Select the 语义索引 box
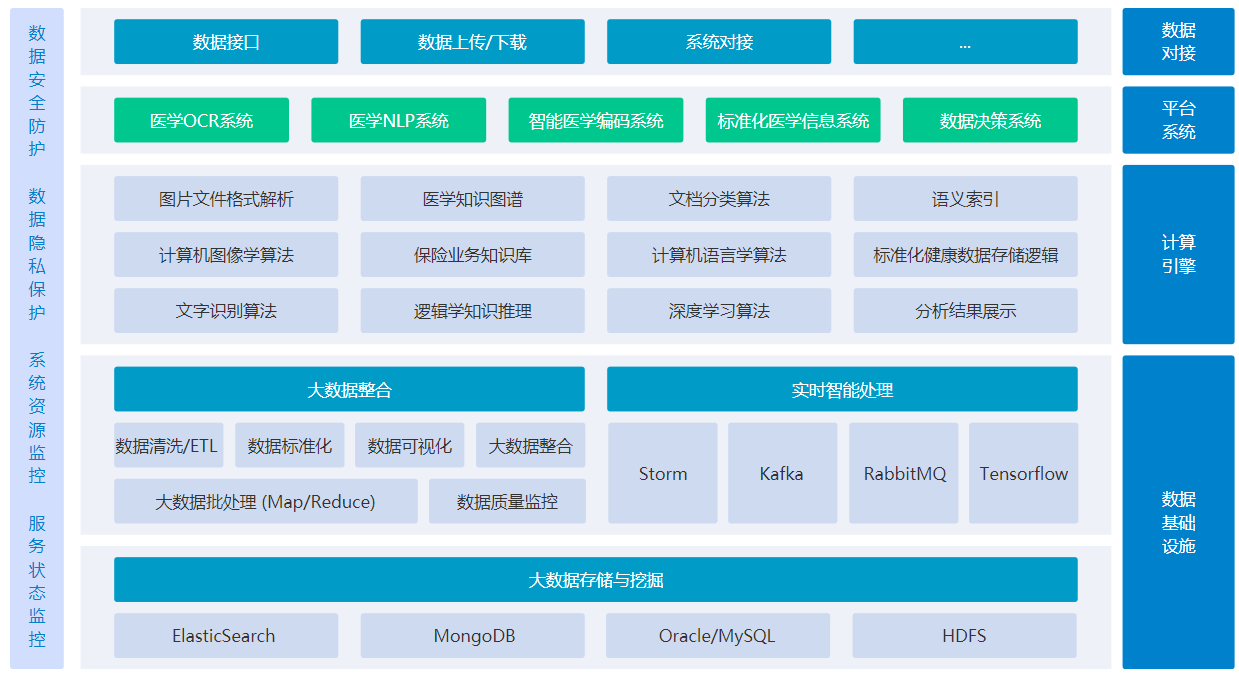 coord(965,199)
